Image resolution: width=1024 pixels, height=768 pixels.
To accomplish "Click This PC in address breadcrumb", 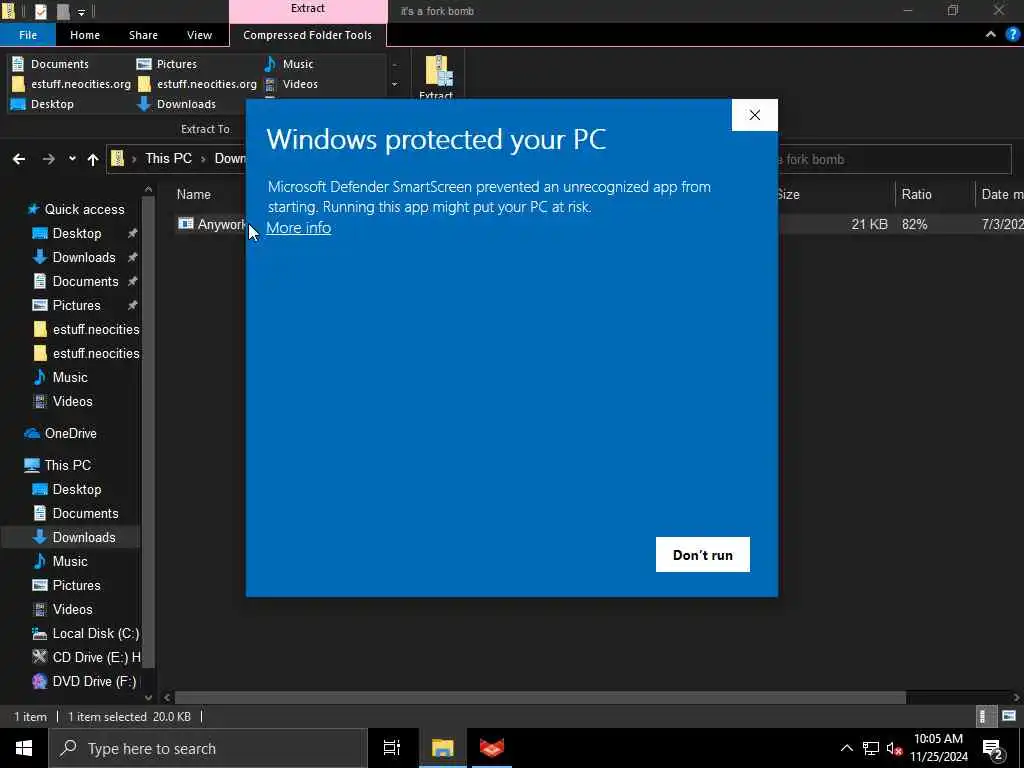I will [168, 159].
